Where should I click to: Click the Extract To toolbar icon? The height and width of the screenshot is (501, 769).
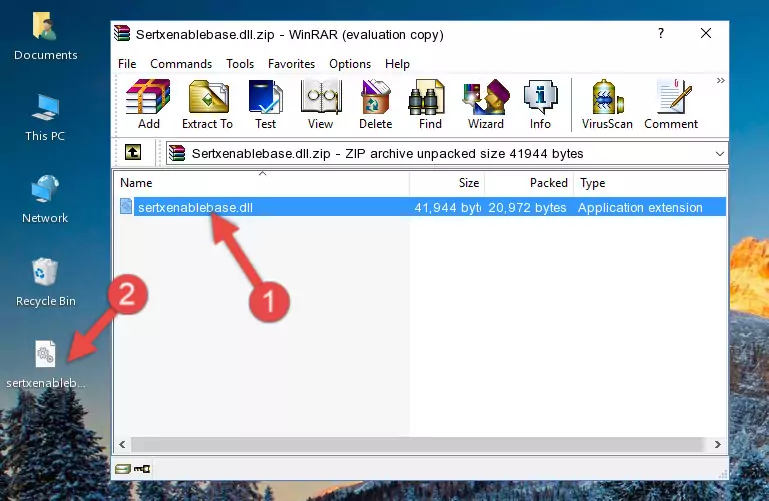207,104
